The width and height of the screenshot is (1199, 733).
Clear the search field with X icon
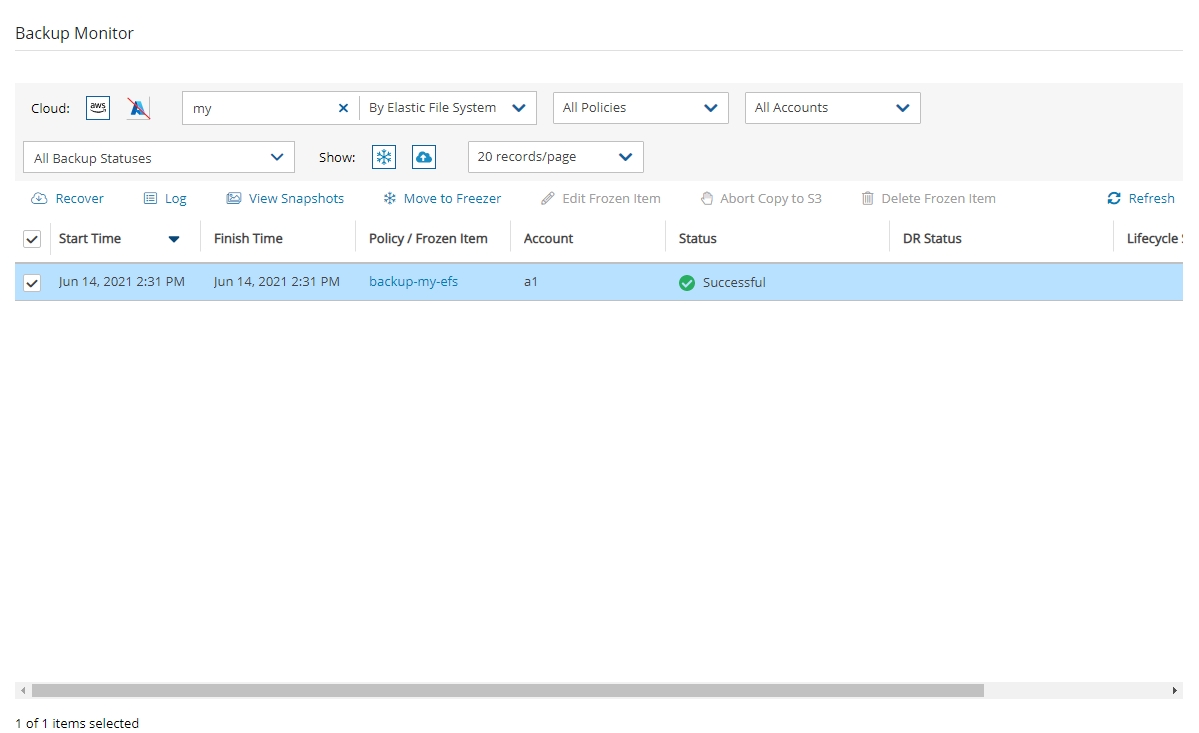pyautogui.click(x=343, y=108)
